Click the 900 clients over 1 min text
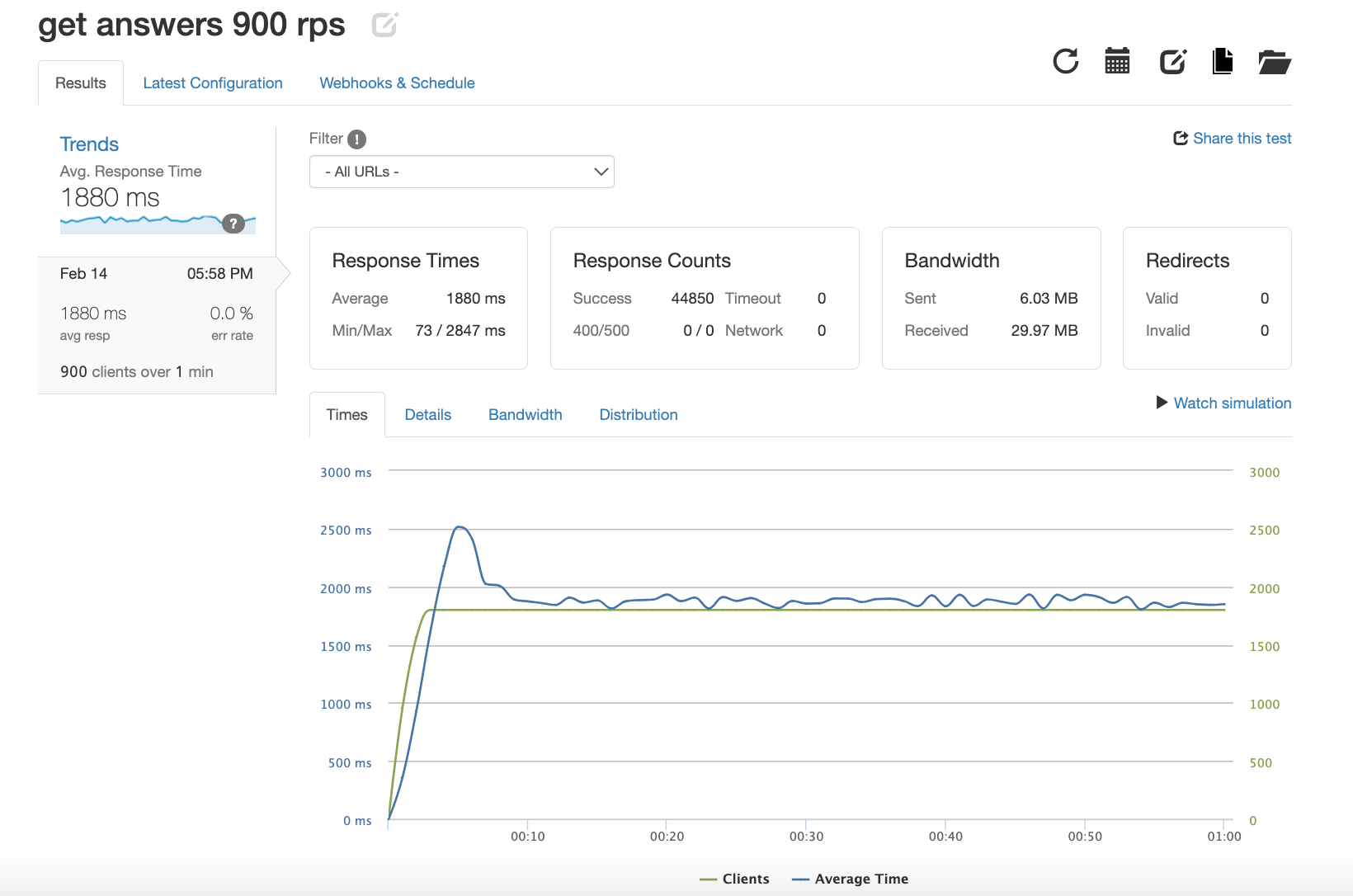Viewport: 1353px width, 896px height. [x=137, y=372]
